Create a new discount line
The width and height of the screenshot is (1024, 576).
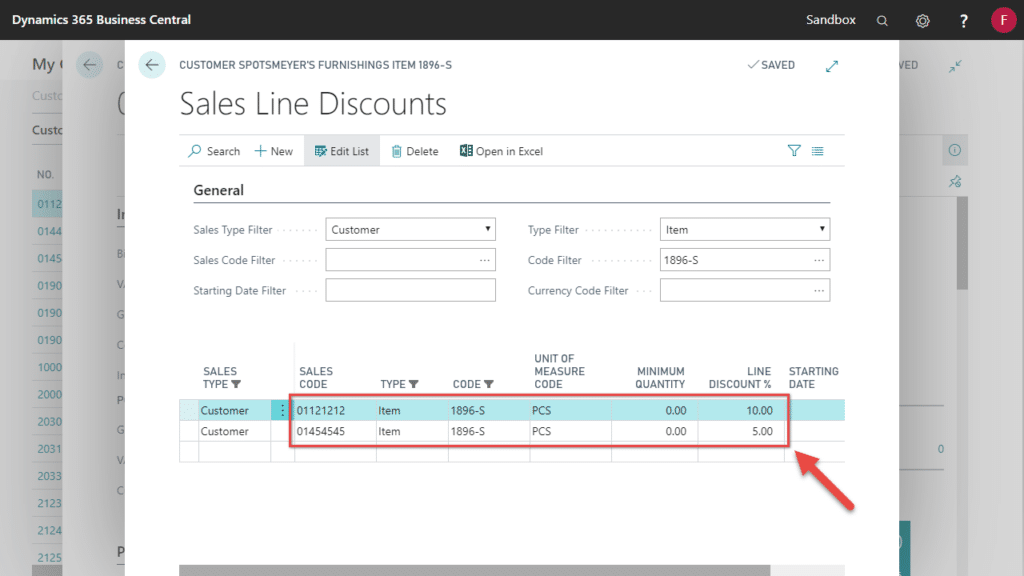tap(274, 151)
